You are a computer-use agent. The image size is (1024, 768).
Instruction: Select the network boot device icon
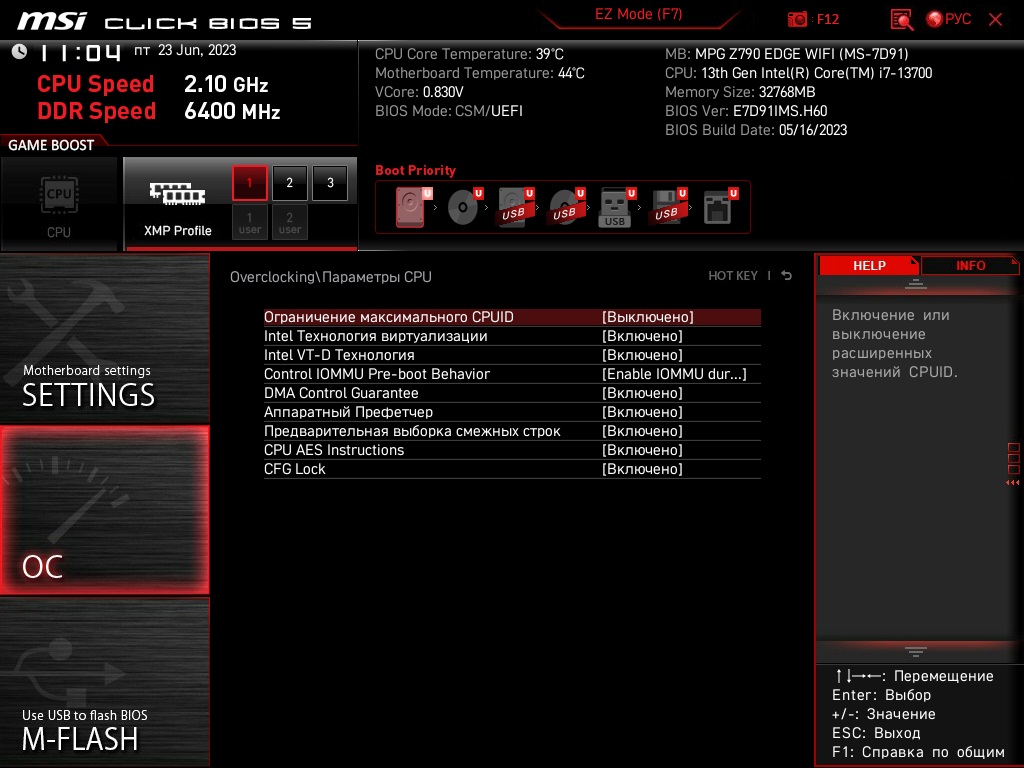click(720, 207)
